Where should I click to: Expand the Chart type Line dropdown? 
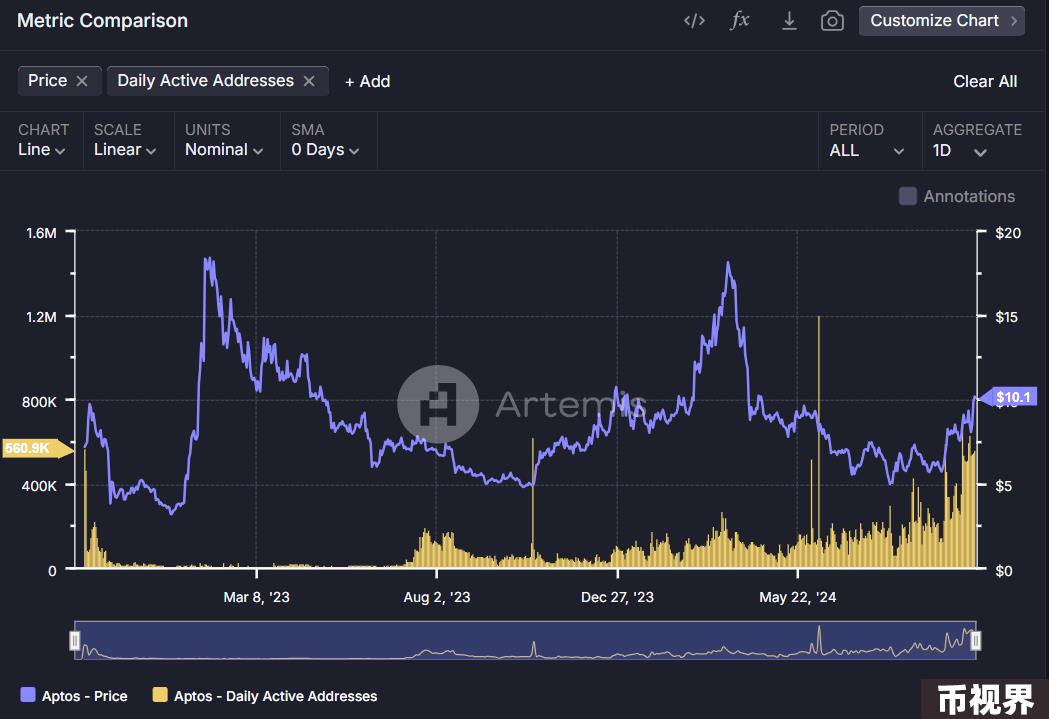click(41, 150)
